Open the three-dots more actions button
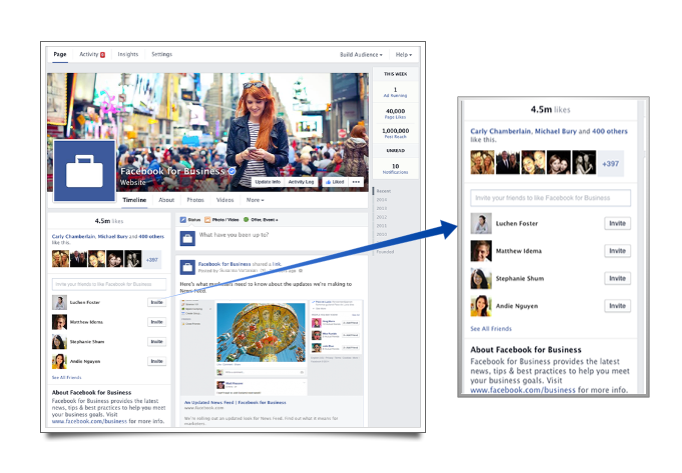682x473 pixels. click(357, 183)
